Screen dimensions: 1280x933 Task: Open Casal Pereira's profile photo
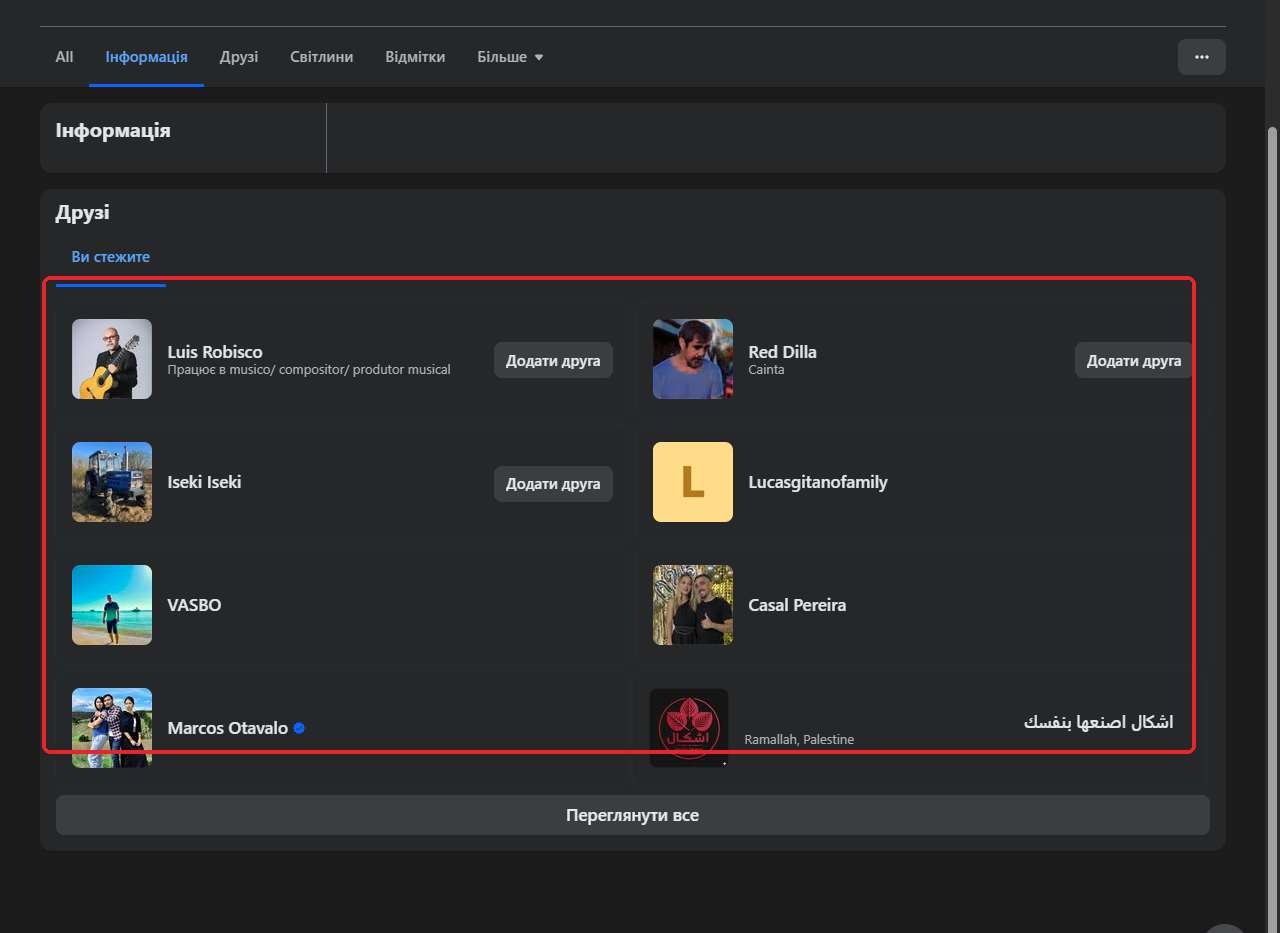tap(693, 605)
